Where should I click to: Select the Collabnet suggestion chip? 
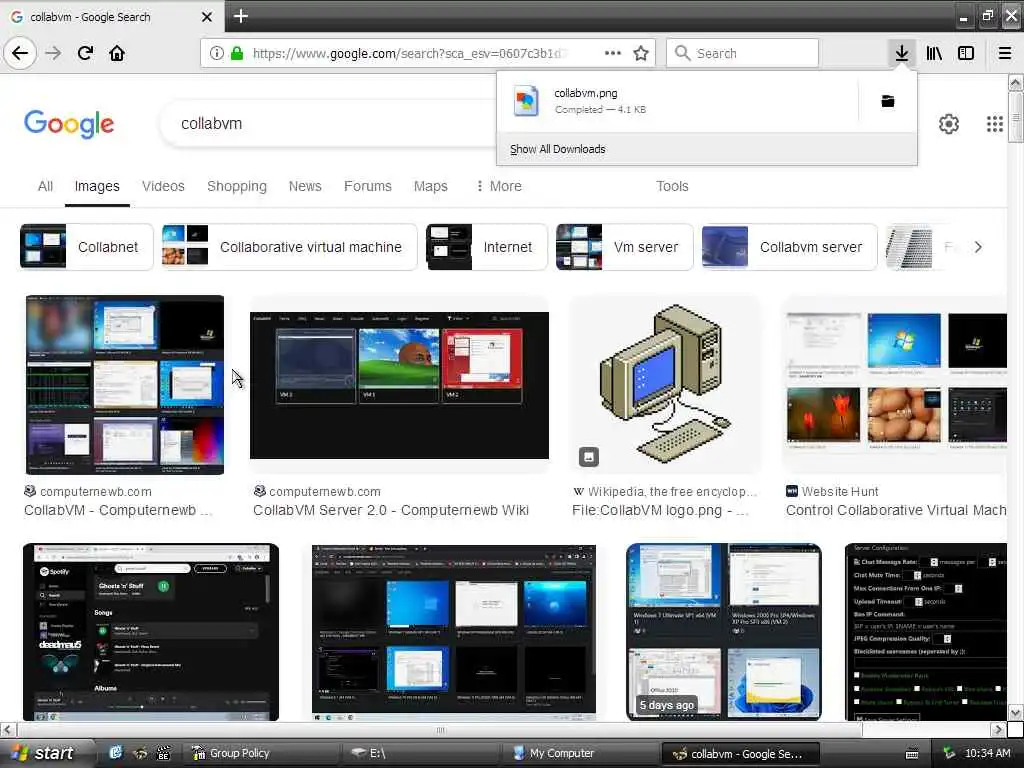(86, 247)
